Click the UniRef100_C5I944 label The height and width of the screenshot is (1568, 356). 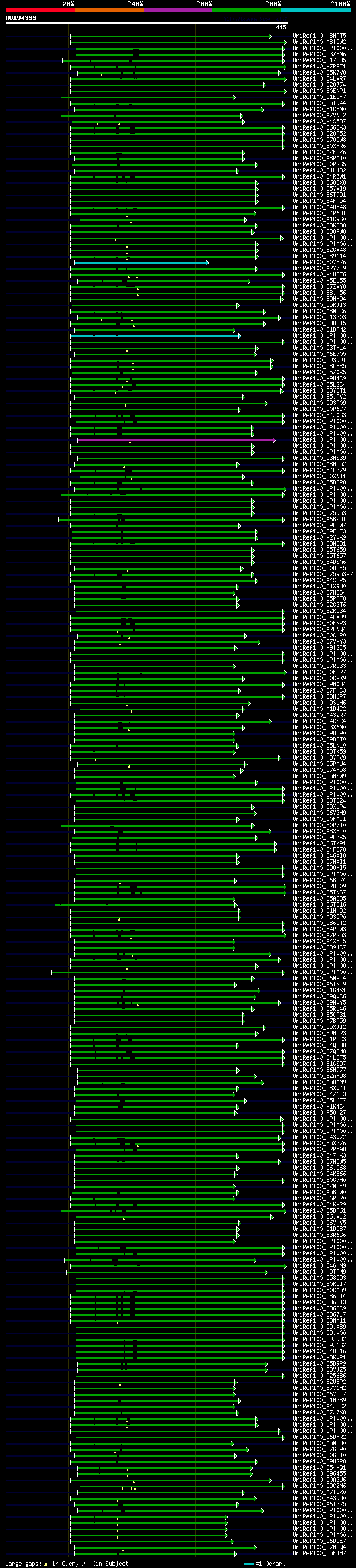point(319,103)
